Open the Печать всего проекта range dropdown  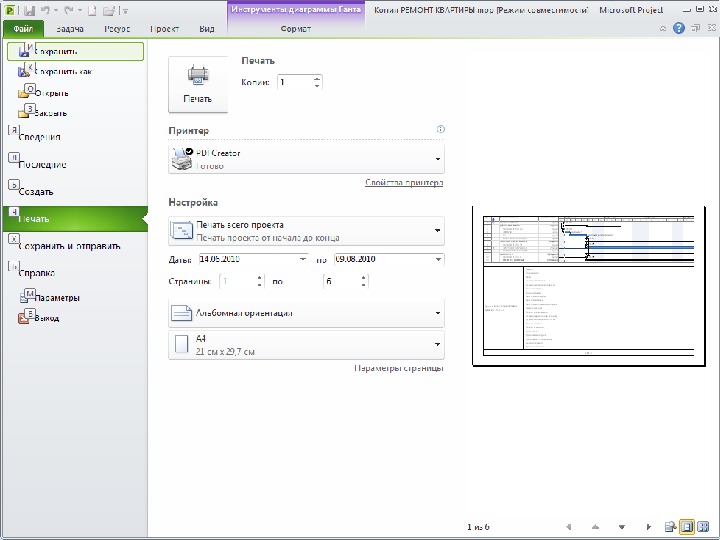[306, 231]
